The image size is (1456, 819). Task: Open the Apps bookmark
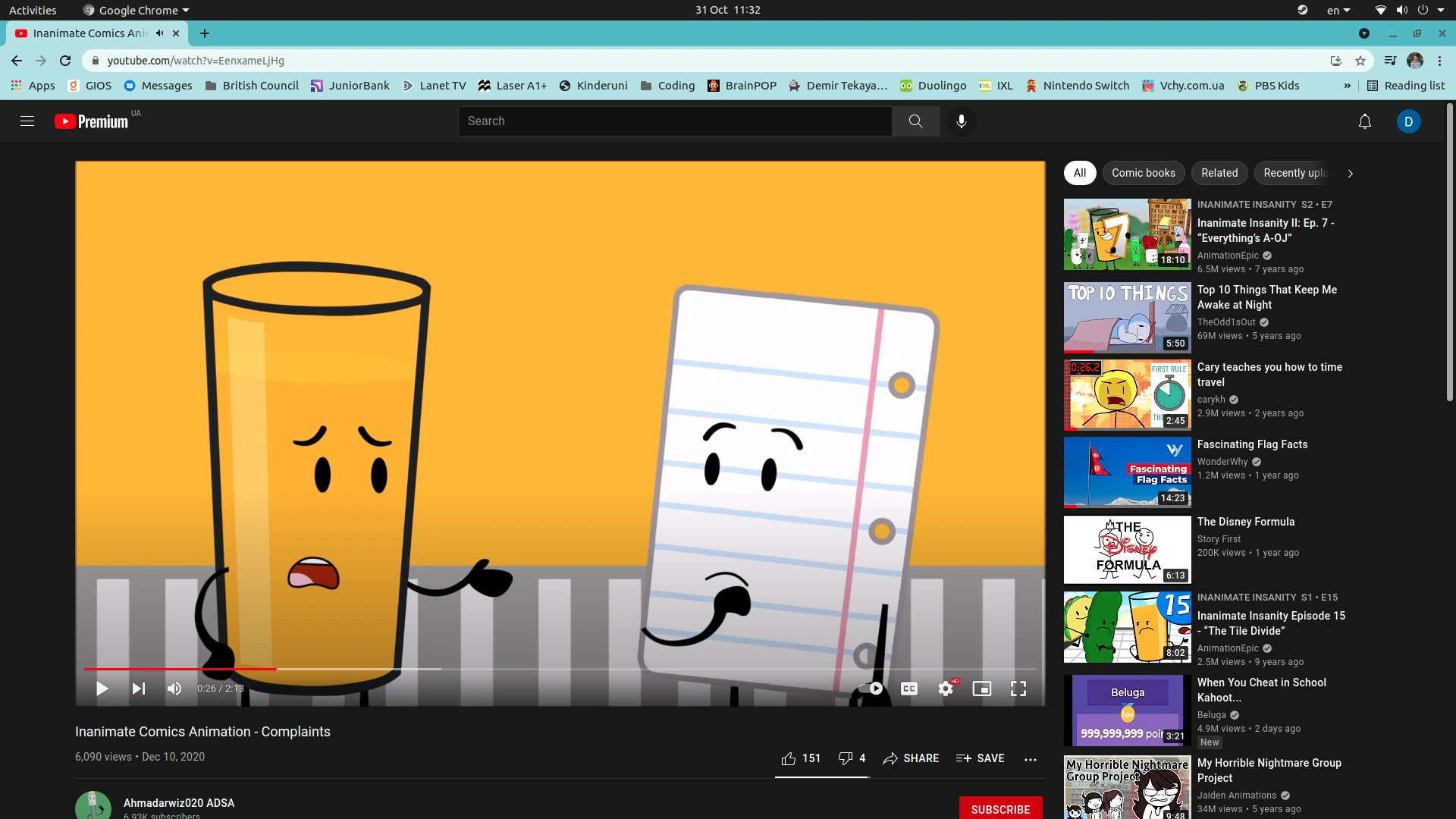tap(33, 86)
